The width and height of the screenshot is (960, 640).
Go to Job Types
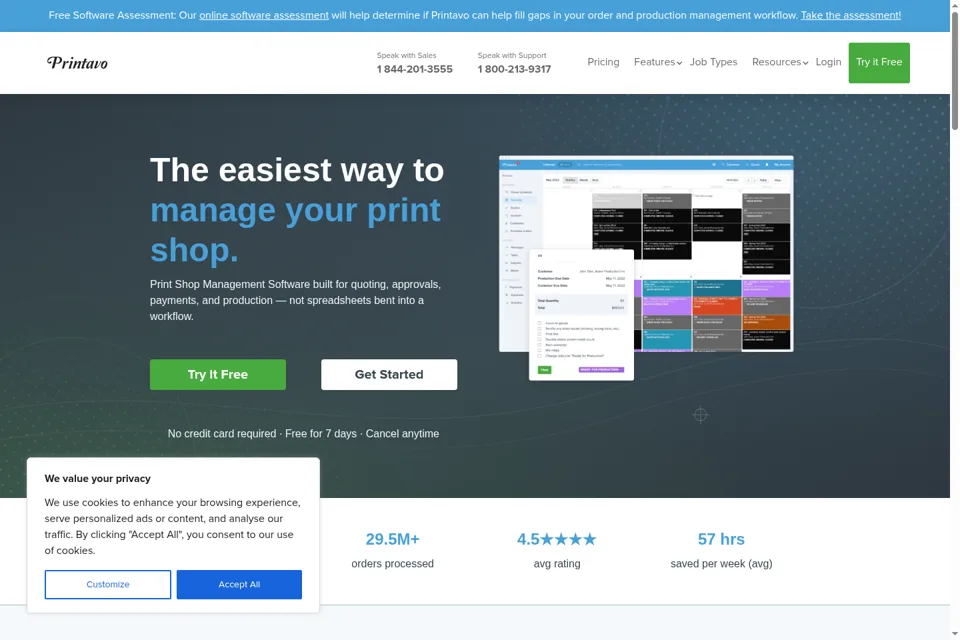pos(713,62)
